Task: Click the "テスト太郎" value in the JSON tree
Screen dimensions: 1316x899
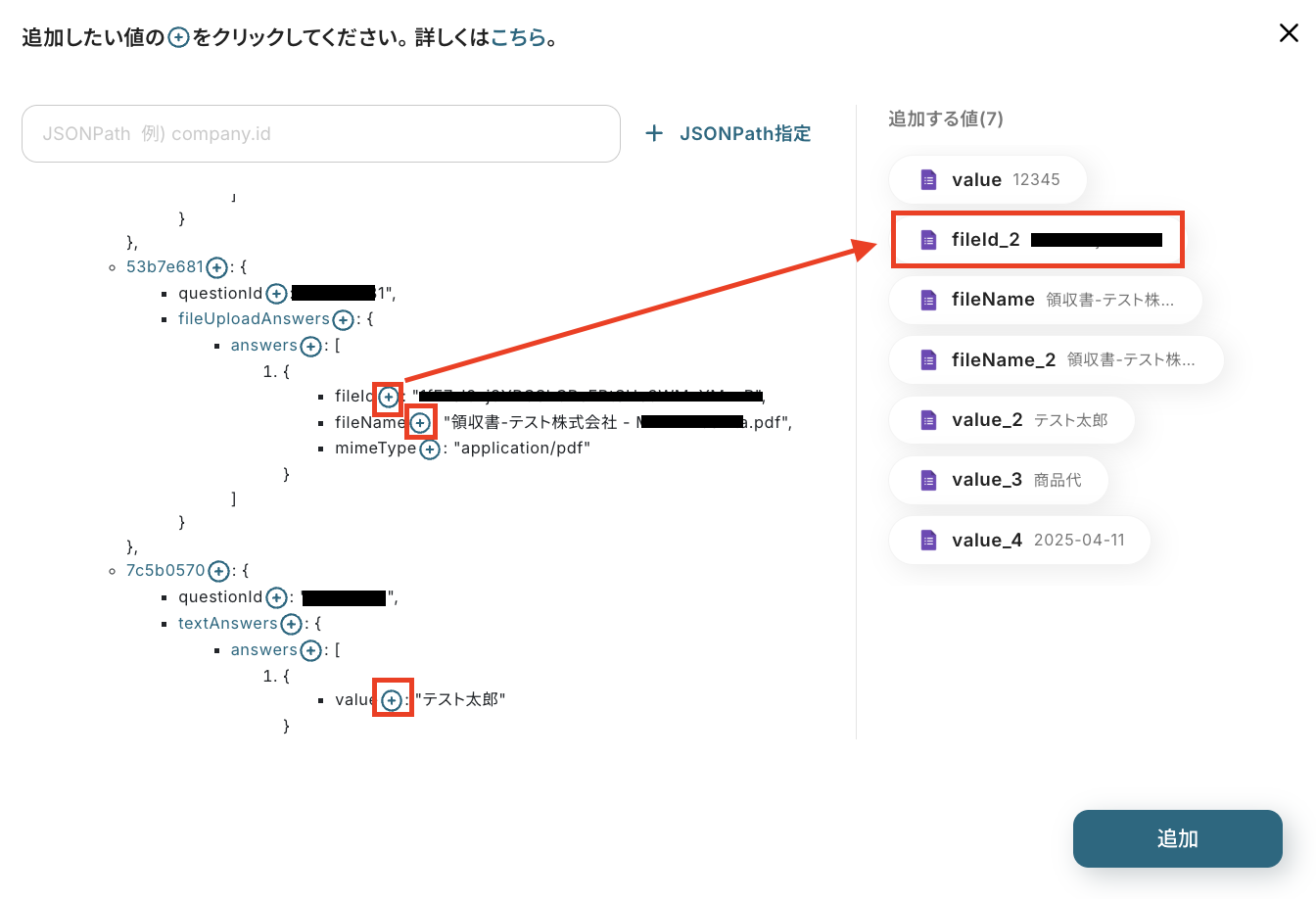Action: click(x=460, y=699)
